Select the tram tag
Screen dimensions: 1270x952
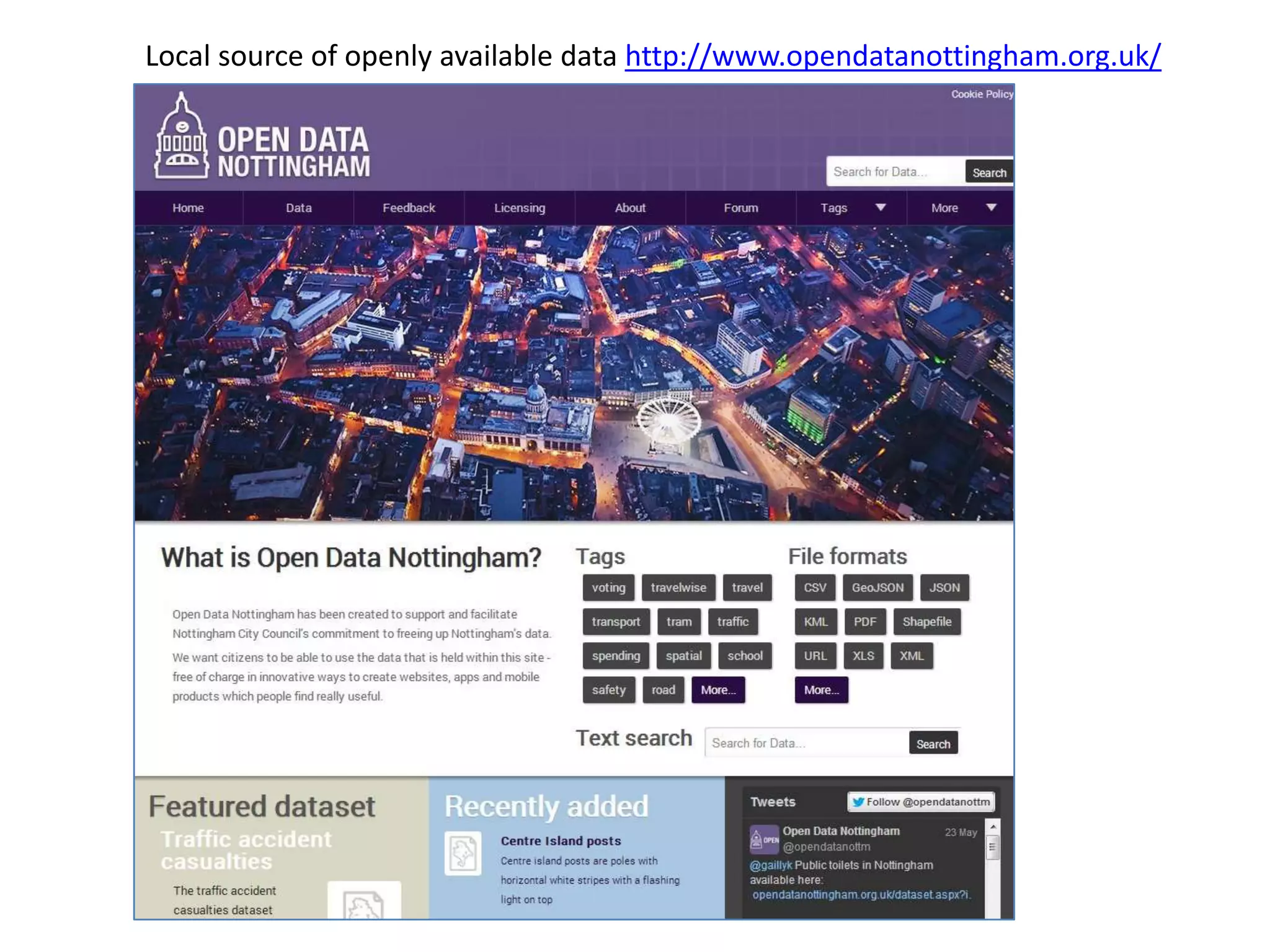tap(679, 622)
